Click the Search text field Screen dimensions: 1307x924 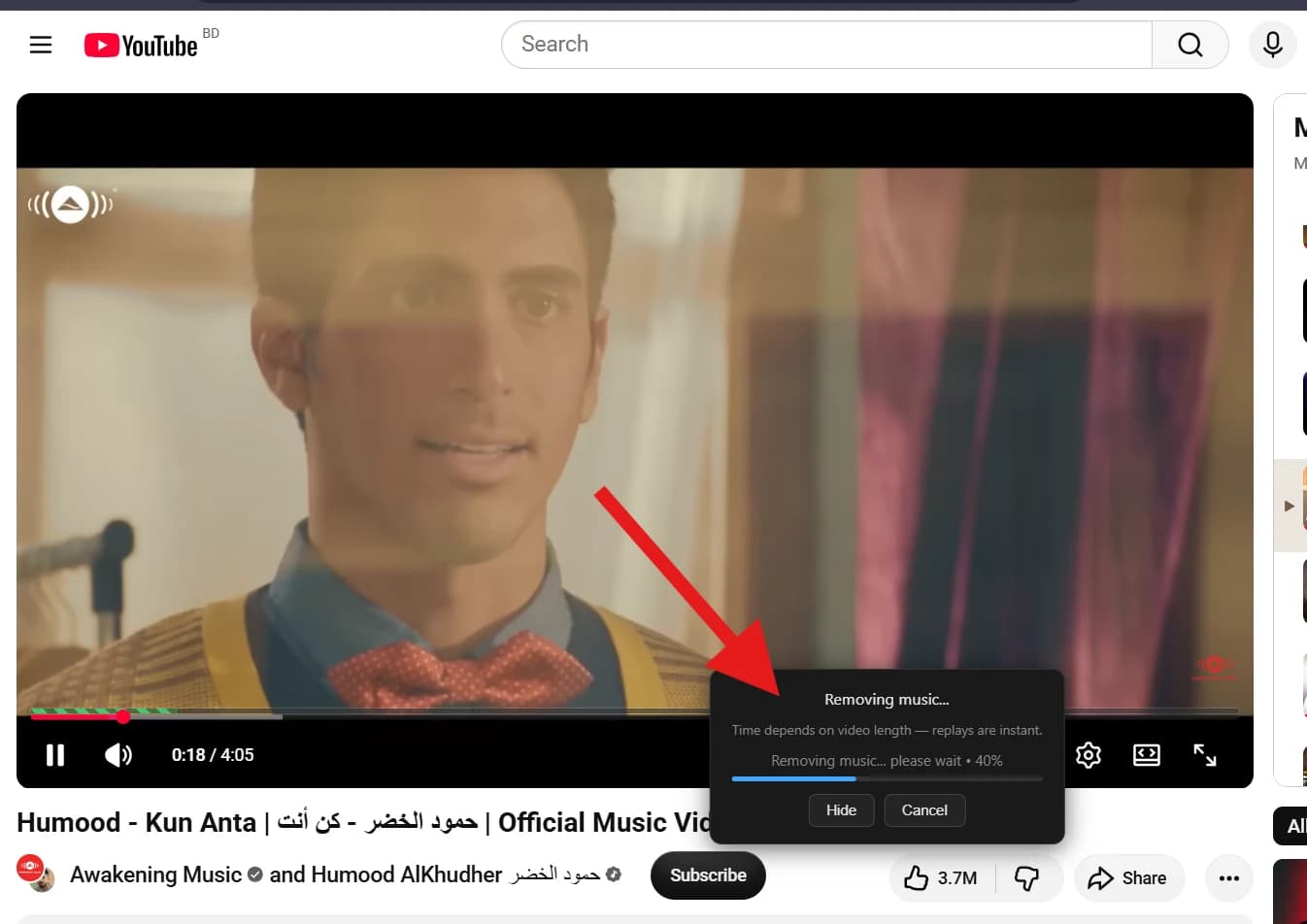click(x=826, y=45)
